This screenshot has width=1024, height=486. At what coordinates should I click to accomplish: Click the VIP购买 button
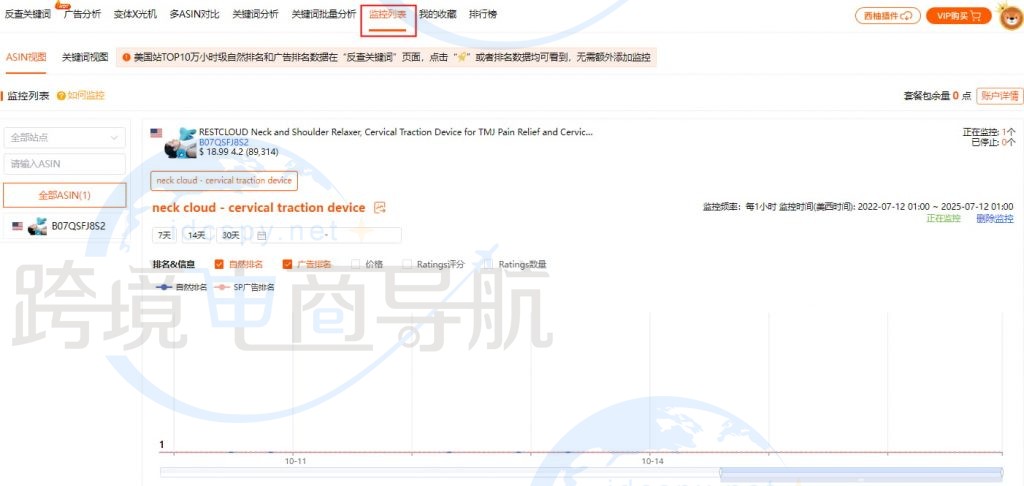(958, 15)
